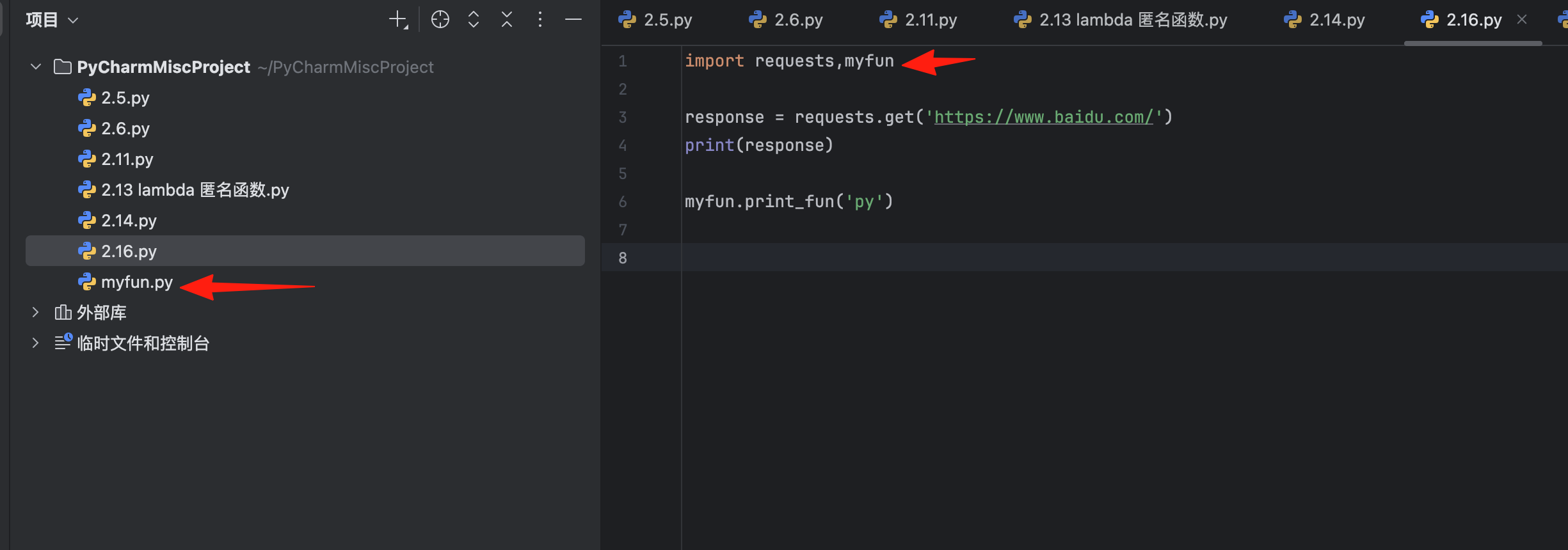Click the scratches and consoles (临时文件和控制台) icon
Screen dimensions: 1568x550
click(63, 343)
